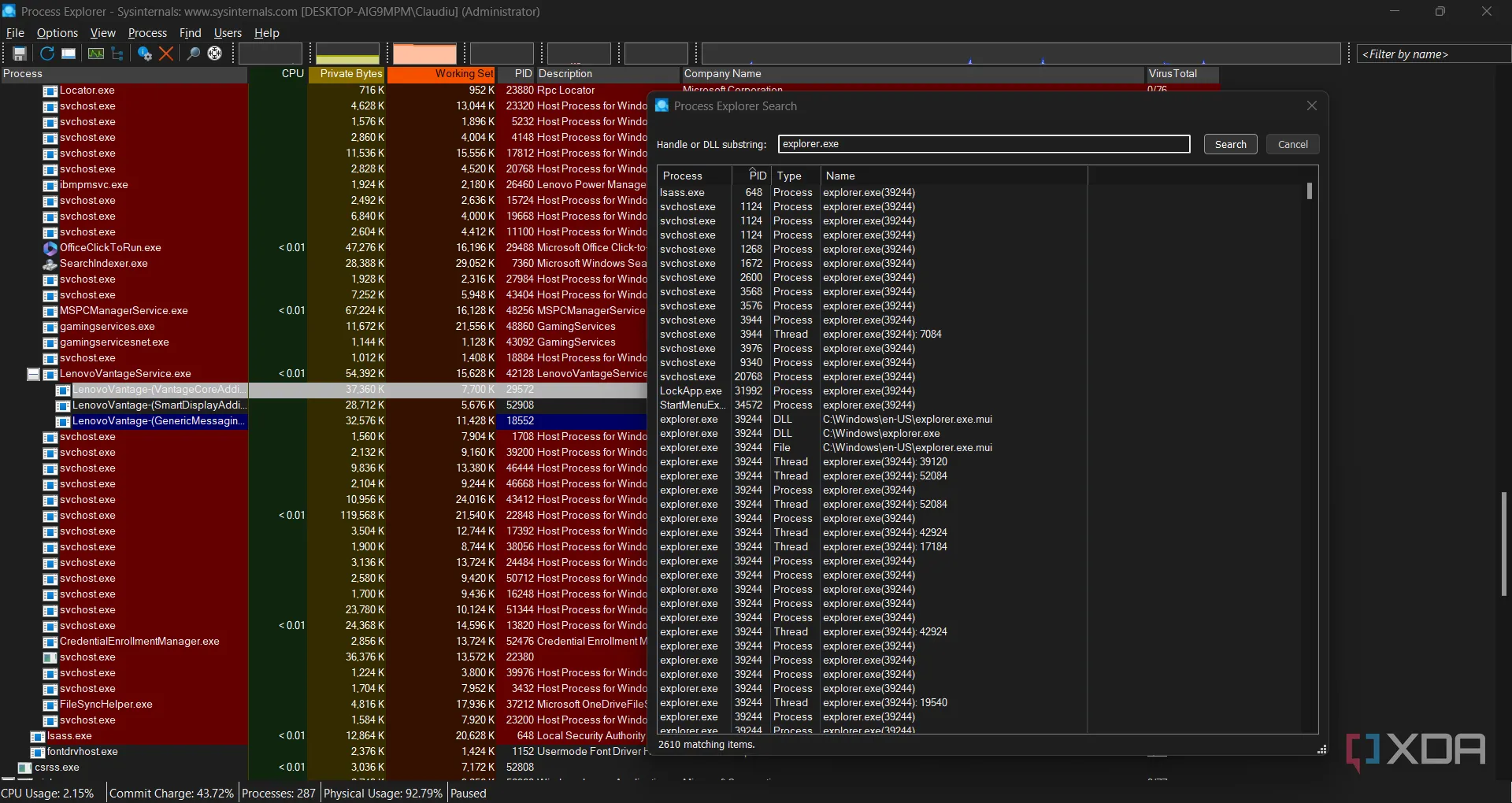The width and height of the screenshot is (1512, 803).
Task: Click the FileSyncHelper.exe process icon
Action: pyautogui.click(x=50, y=705)
